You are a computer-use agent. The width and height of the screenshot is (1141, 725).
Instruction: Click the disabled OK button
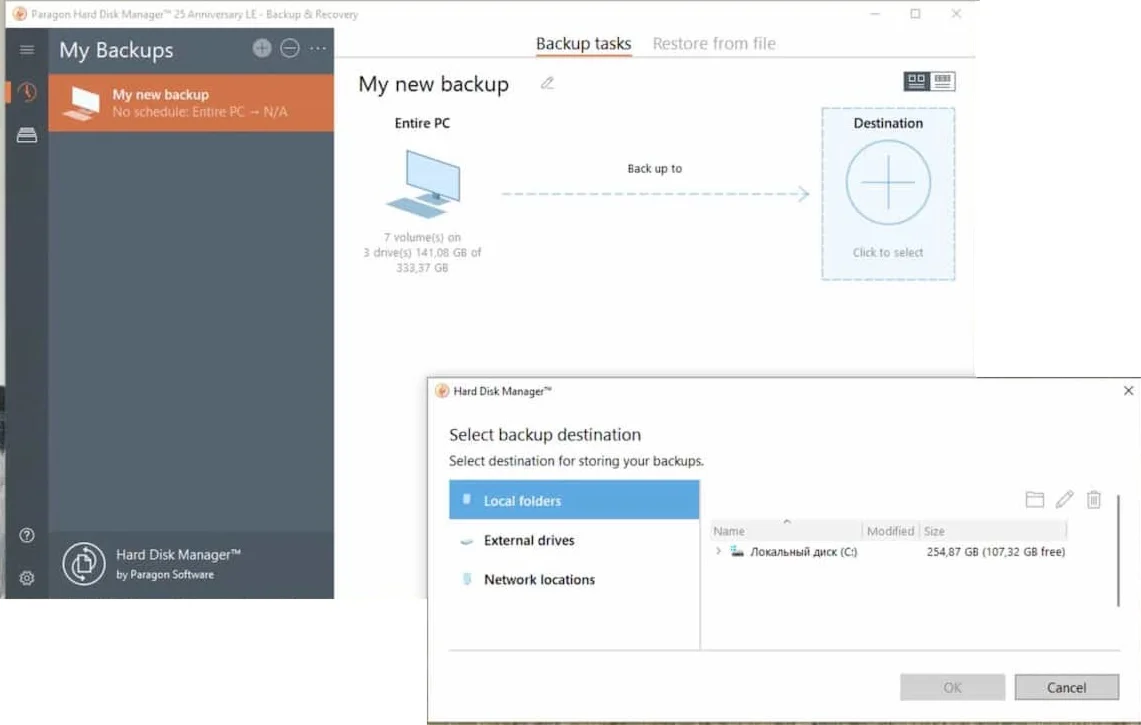pyautogui.click(x=953, y=687)
